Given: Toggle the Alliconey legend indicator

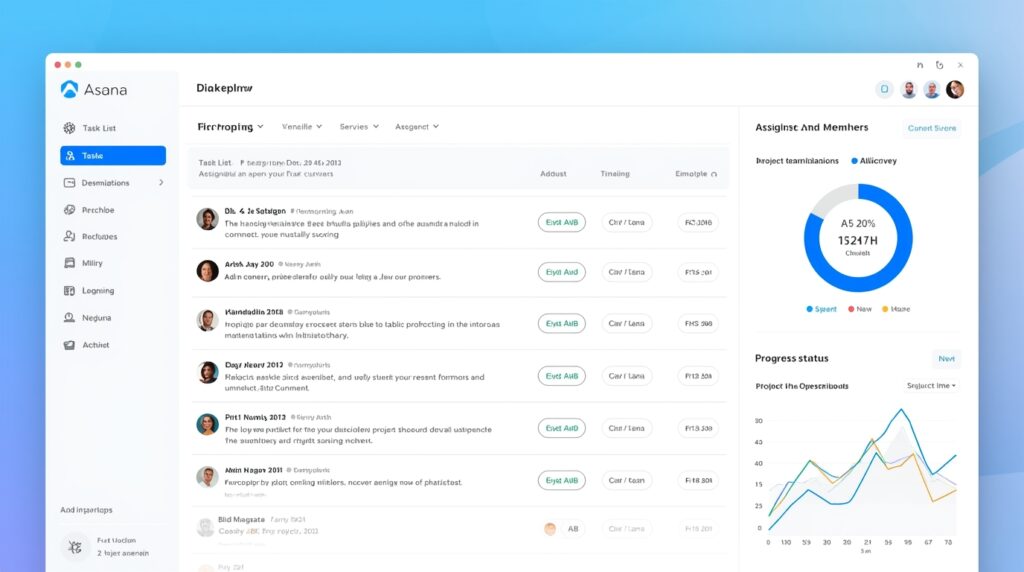Looking at the screenshot, I should tap(854, 161).
